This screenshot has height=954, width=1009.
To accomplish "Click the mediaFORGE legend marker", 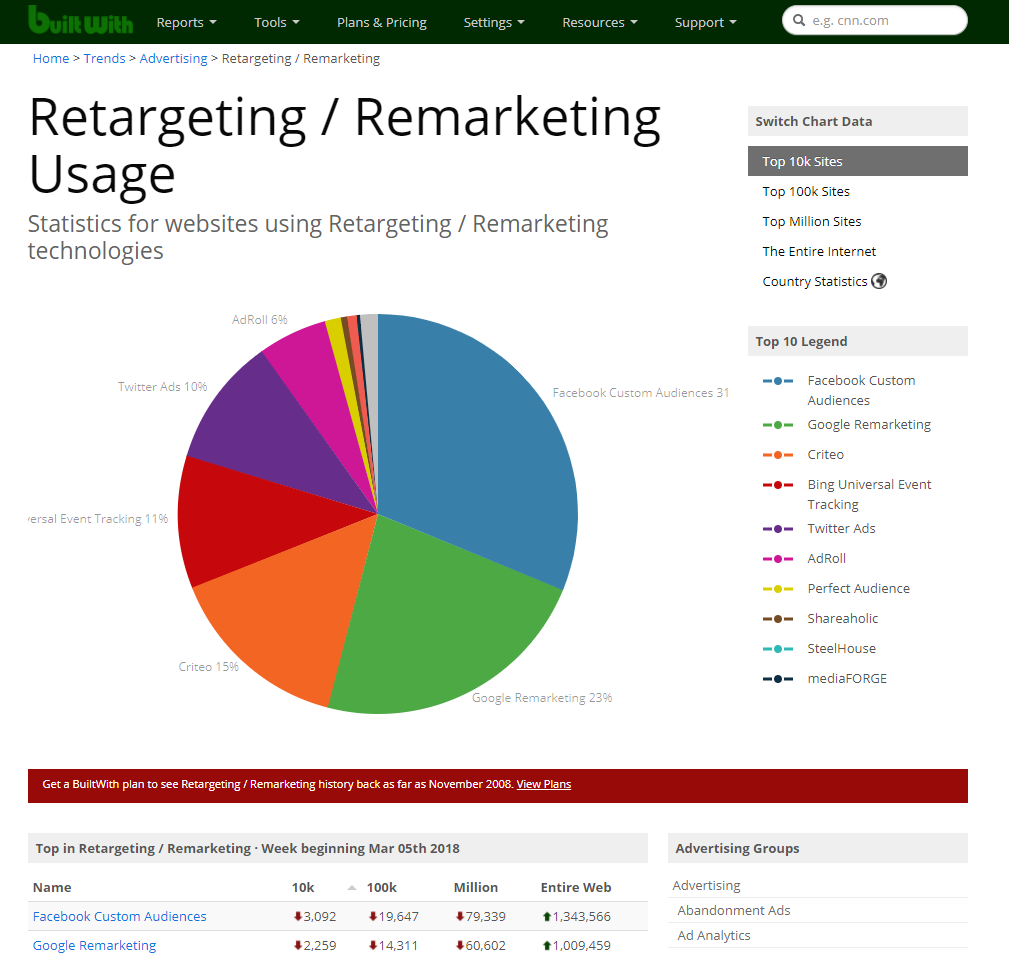I will pyautogui.click(x=777, y=679).
